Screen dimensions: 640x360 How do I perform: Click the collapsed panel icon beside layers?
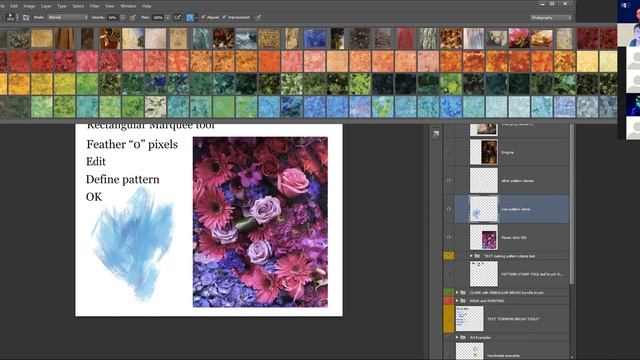point(436,133)
